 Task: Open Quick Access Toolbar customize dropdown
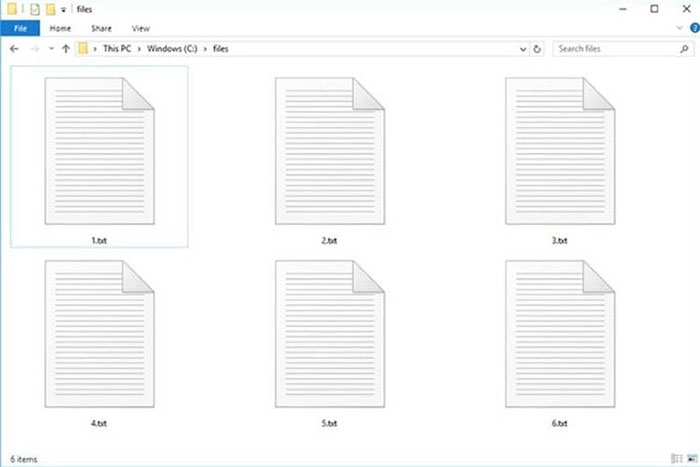[x=62, y=9]
